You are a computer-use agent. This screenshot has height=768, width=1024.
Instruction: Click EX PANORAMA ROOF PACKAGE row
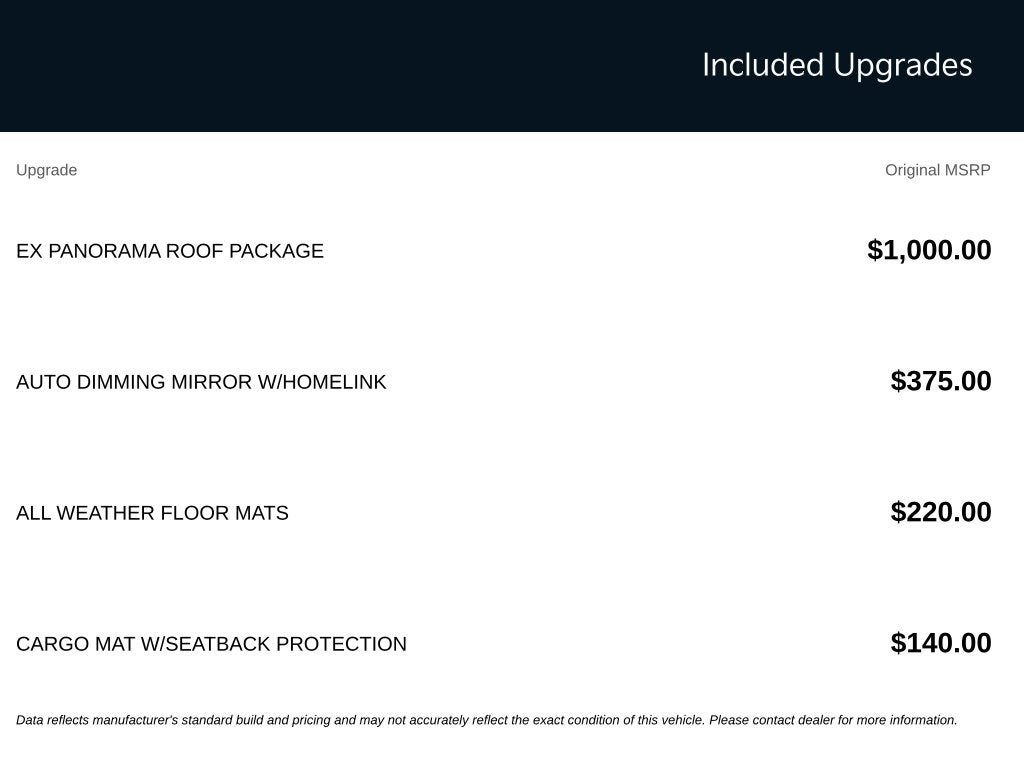point(504,251)
